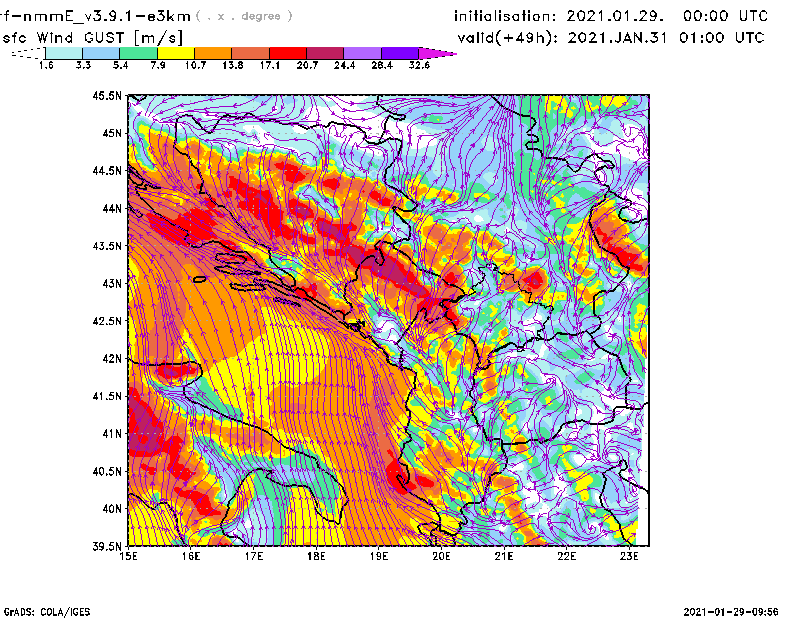Click the legend value '17.1'
This screenshot has height=618, width=800.
click(x=270, y=65)
